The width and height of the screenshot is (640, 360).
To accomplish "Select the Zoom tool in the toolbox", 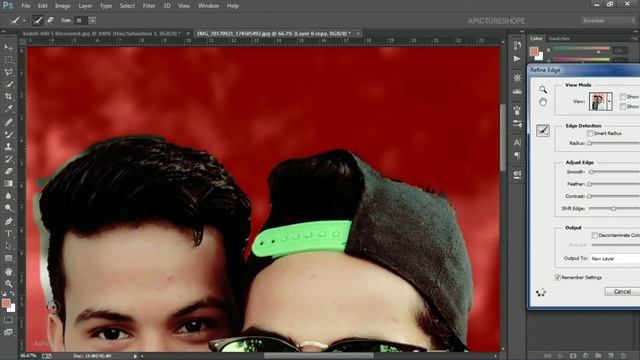I will coord(8,283).
